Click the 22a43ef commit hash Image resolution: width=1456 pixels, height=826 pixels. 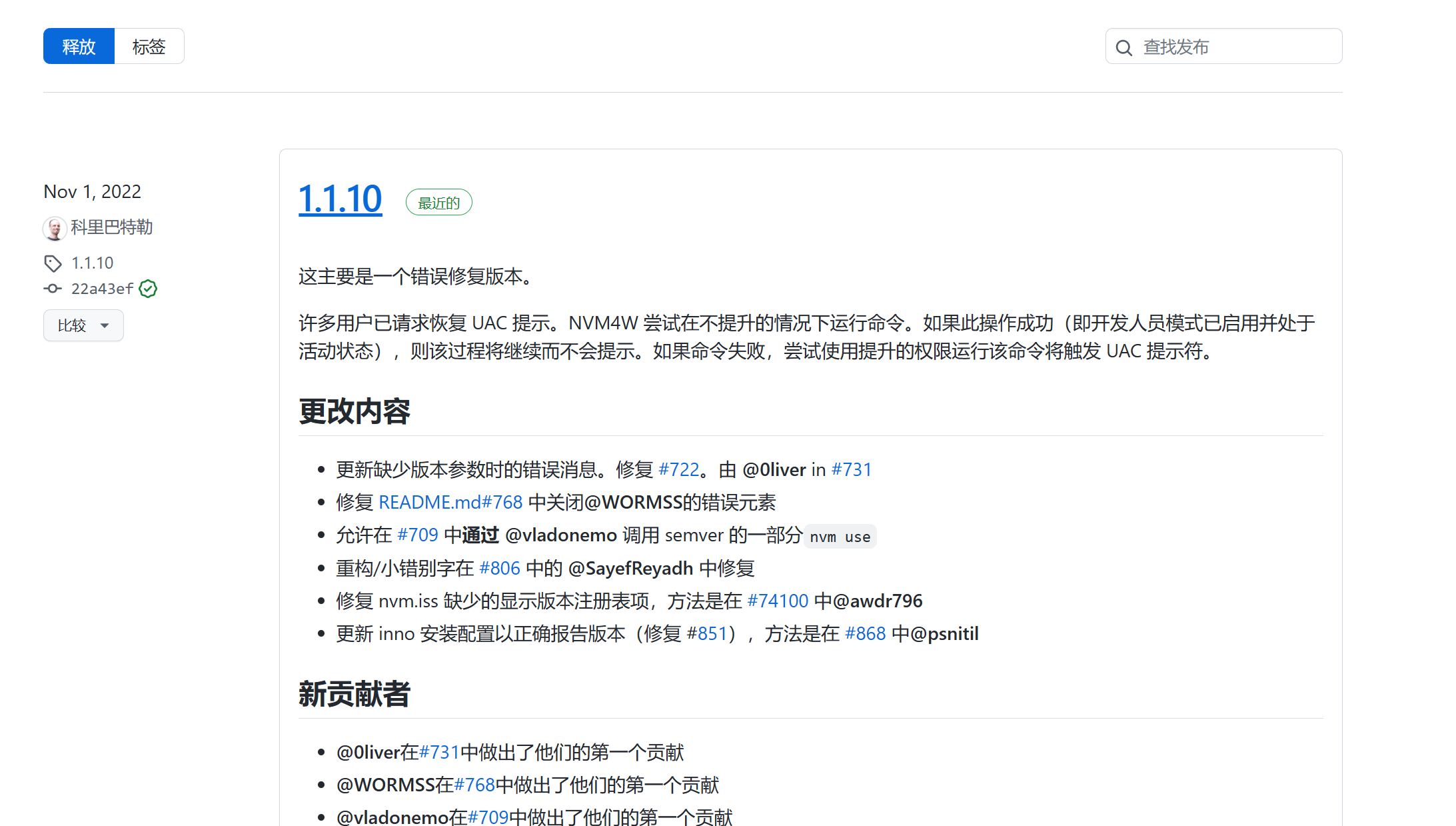[x=102, y=289]
